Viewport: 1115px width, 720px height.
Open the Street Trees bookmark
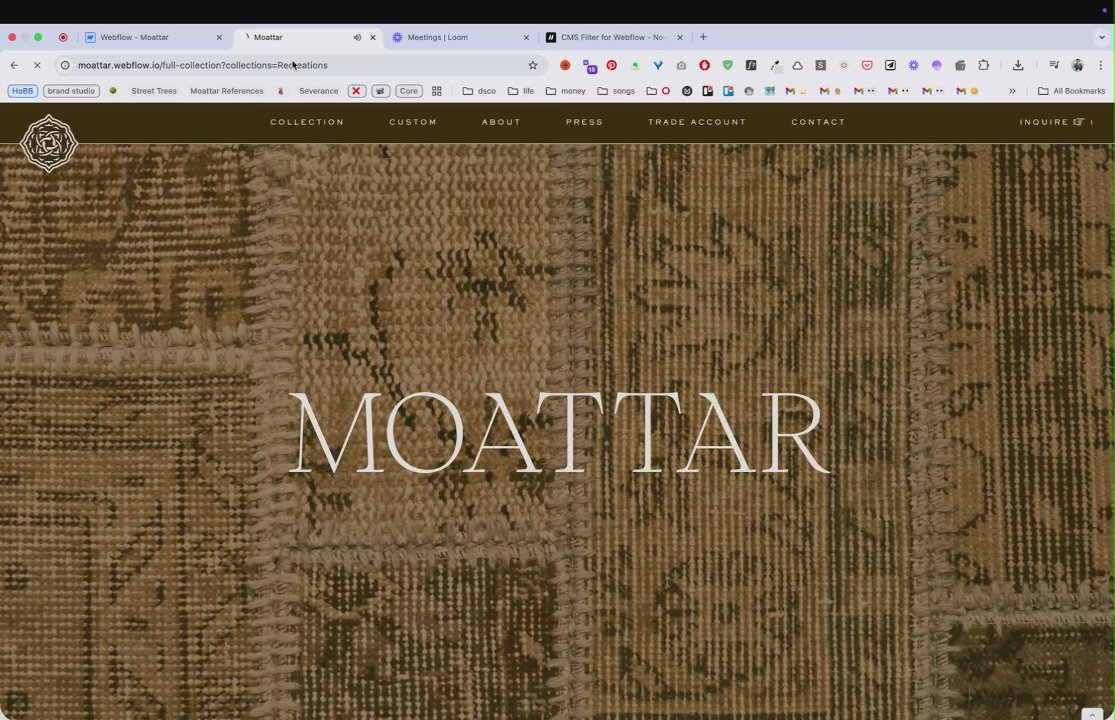point(154,91)
